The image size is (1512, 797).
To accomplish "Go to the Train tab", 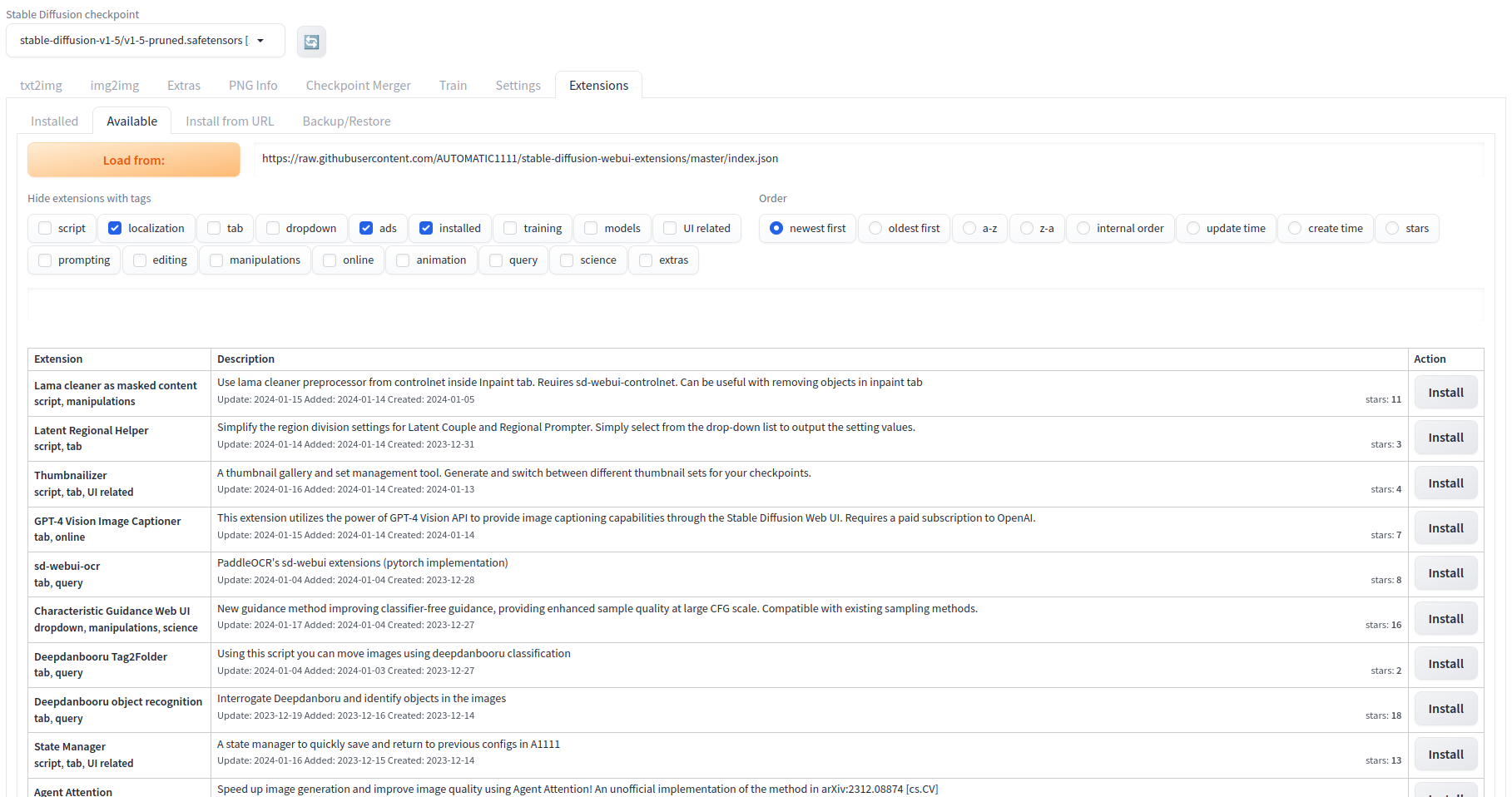I will point(454,86).
